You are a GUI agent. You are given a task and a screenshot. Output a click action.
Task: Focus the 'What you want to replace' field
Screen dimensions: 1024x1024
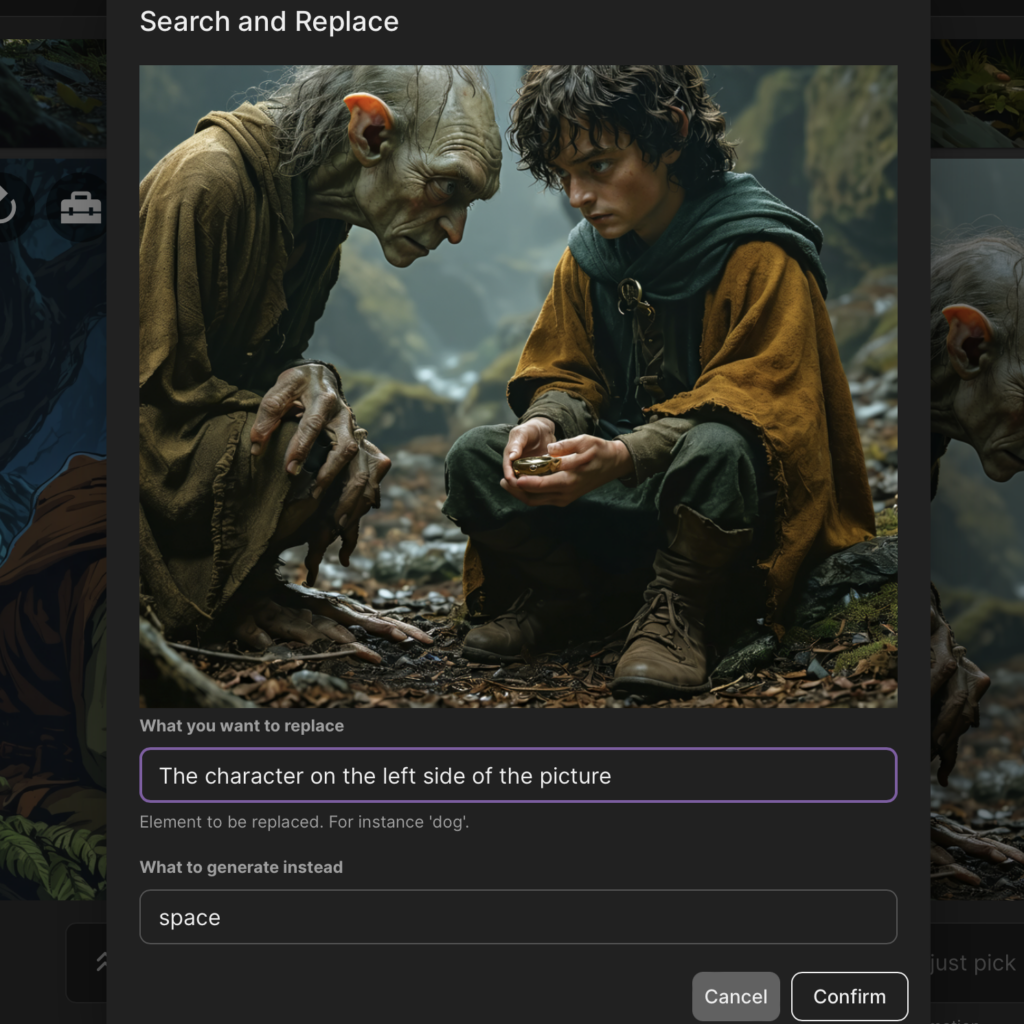(x=518, y=775)
